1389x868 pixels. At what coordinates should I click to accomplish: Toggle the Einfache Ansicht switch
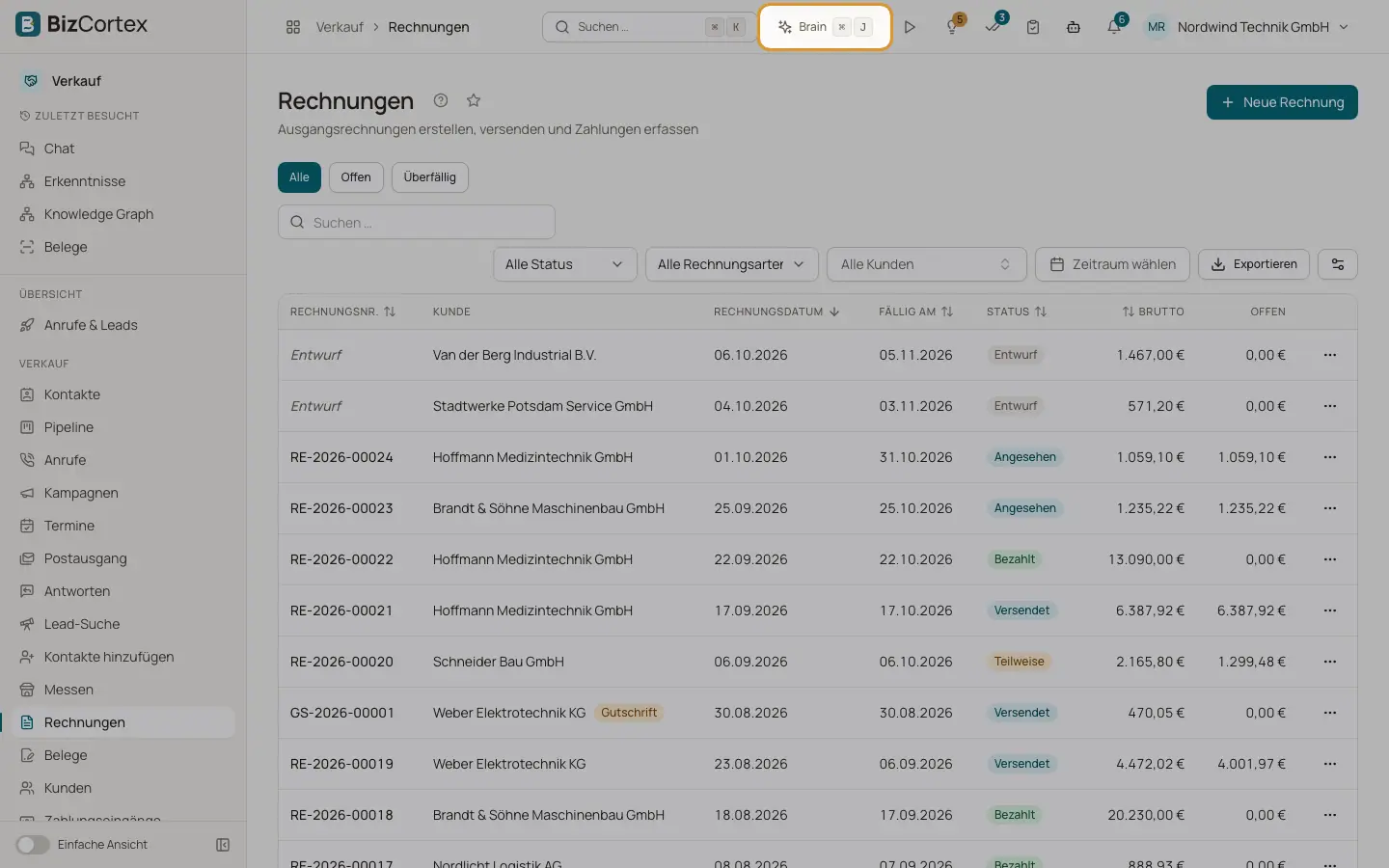(33, 845)
